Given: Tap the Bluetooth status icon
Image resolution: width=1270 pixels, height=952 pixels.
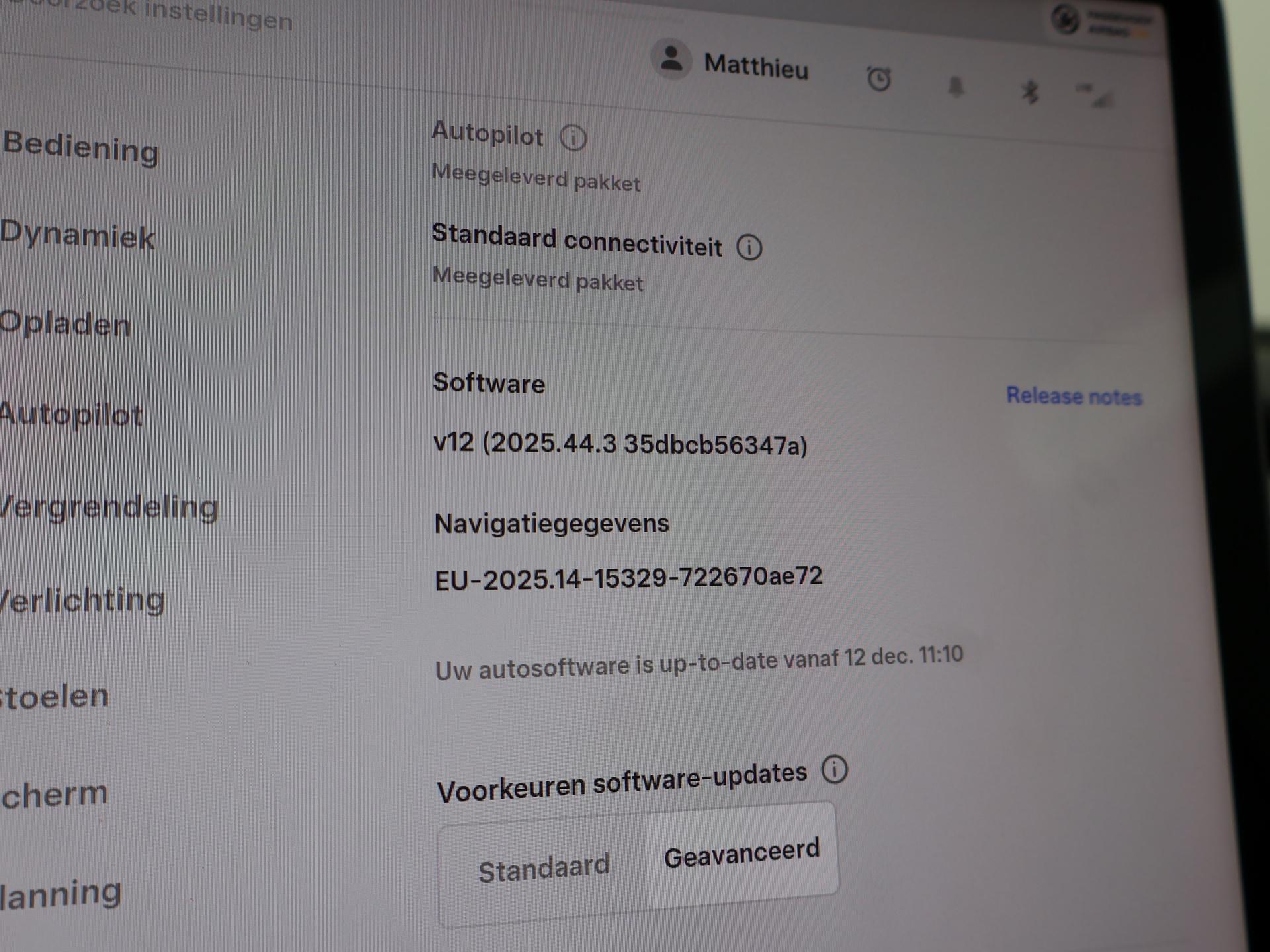Looking at the screenshot, I should (1029, 92).
